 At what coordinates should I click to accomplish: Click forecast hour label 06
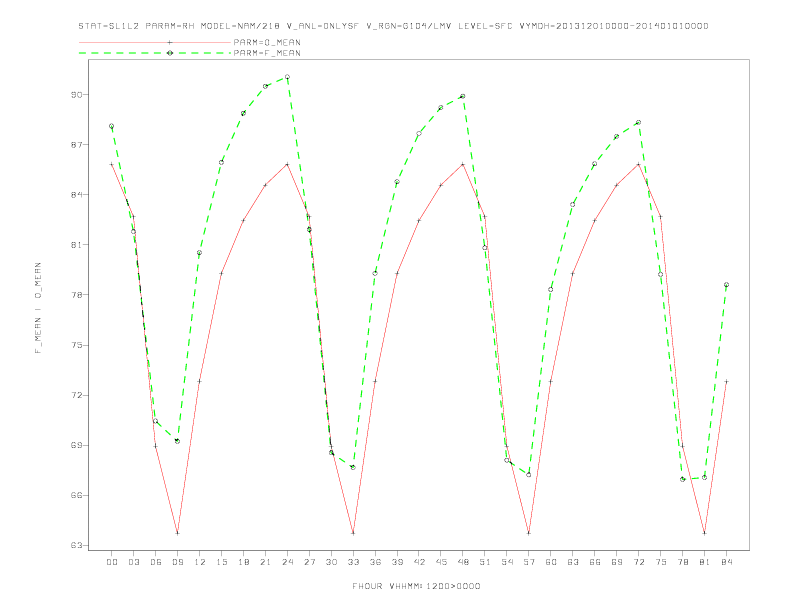[x=156, y=562]
